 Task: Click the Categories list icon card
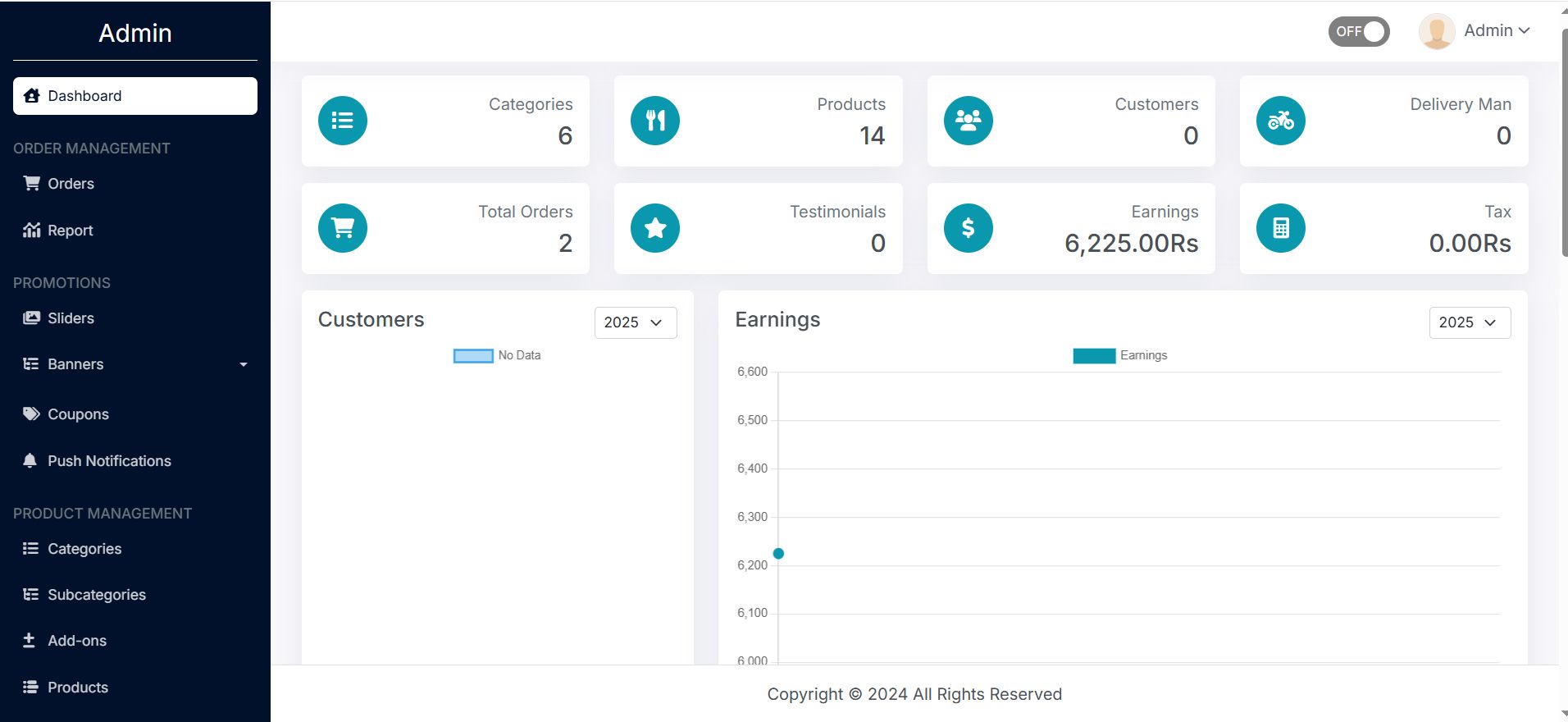[343, 121]
